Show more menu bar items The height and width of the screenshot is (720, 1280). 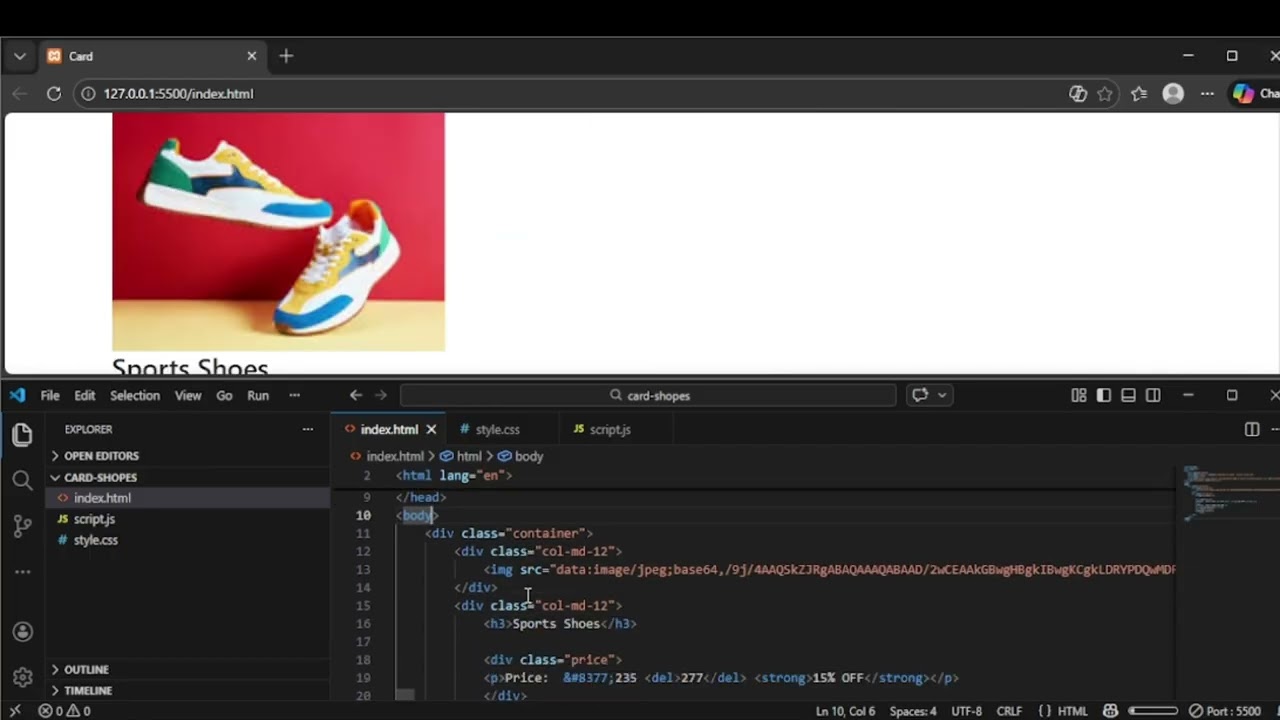pos(294,395)
